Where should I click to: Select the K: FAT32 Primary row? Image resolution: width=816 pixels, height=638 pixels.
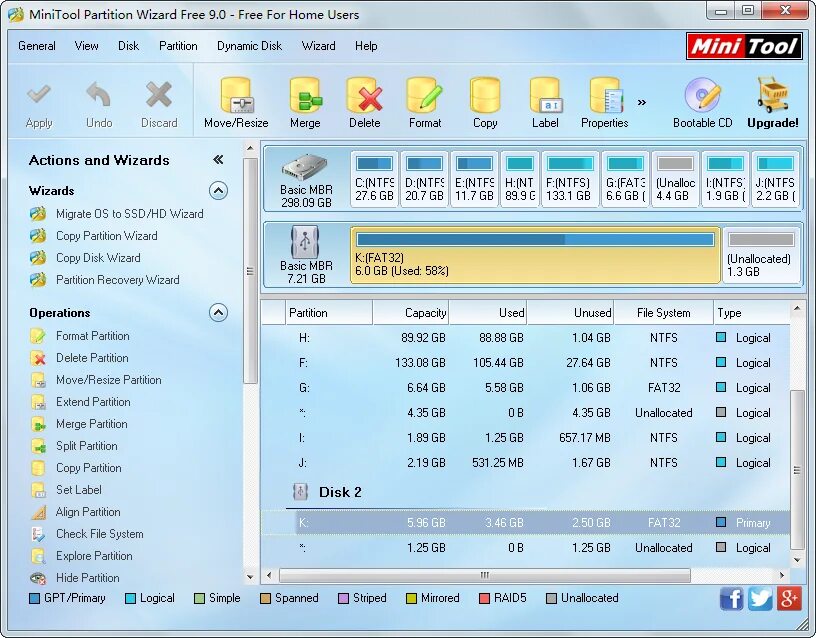[x=526, y=522]
